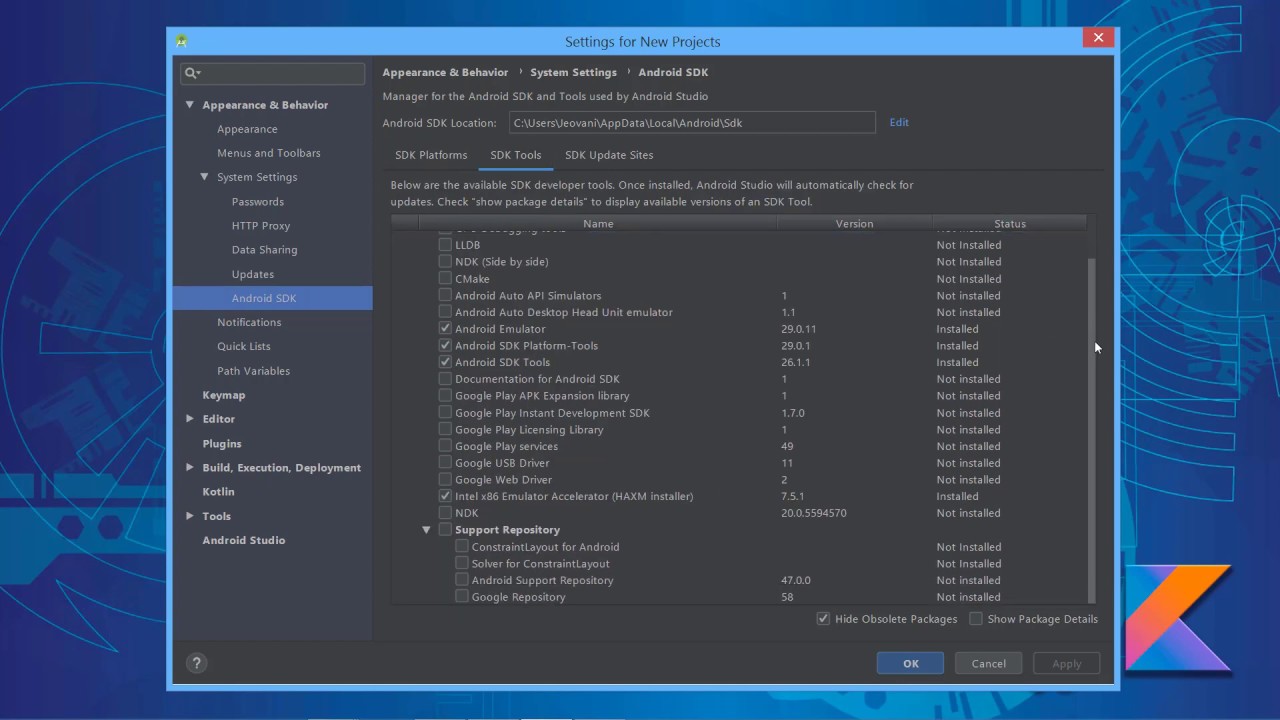Select Android Auto API Simulators row
1280x720 pixels.
[x=738, y=296]
